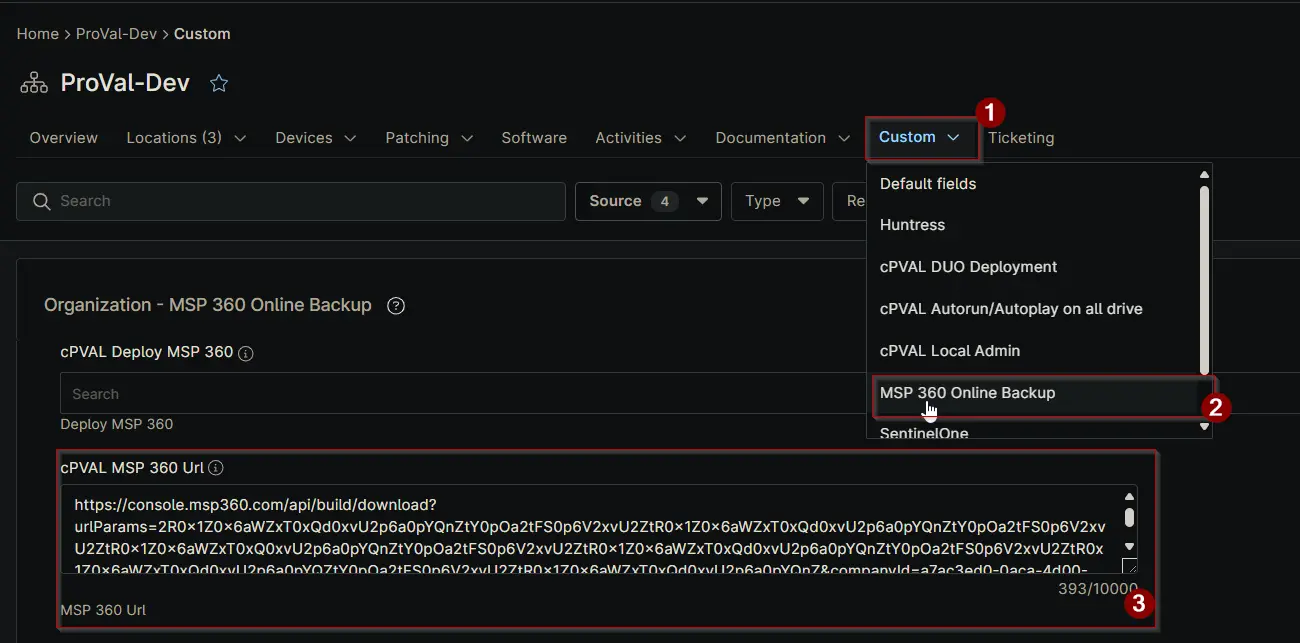
Task: Click scroll up arrow in URL textarea
Action: tap(1129, 496)
